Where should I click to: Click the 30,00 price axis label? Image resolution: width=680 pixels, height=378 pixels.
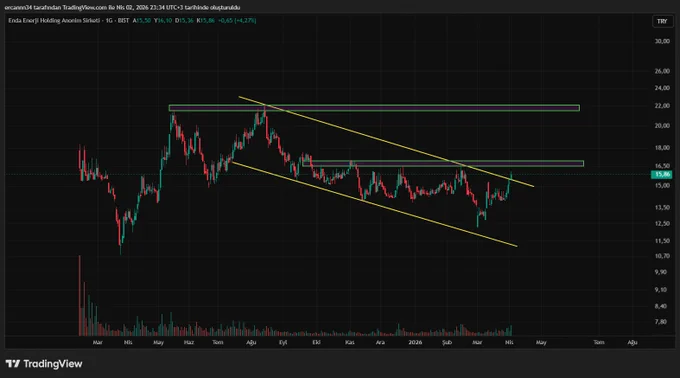pos(662,41)
